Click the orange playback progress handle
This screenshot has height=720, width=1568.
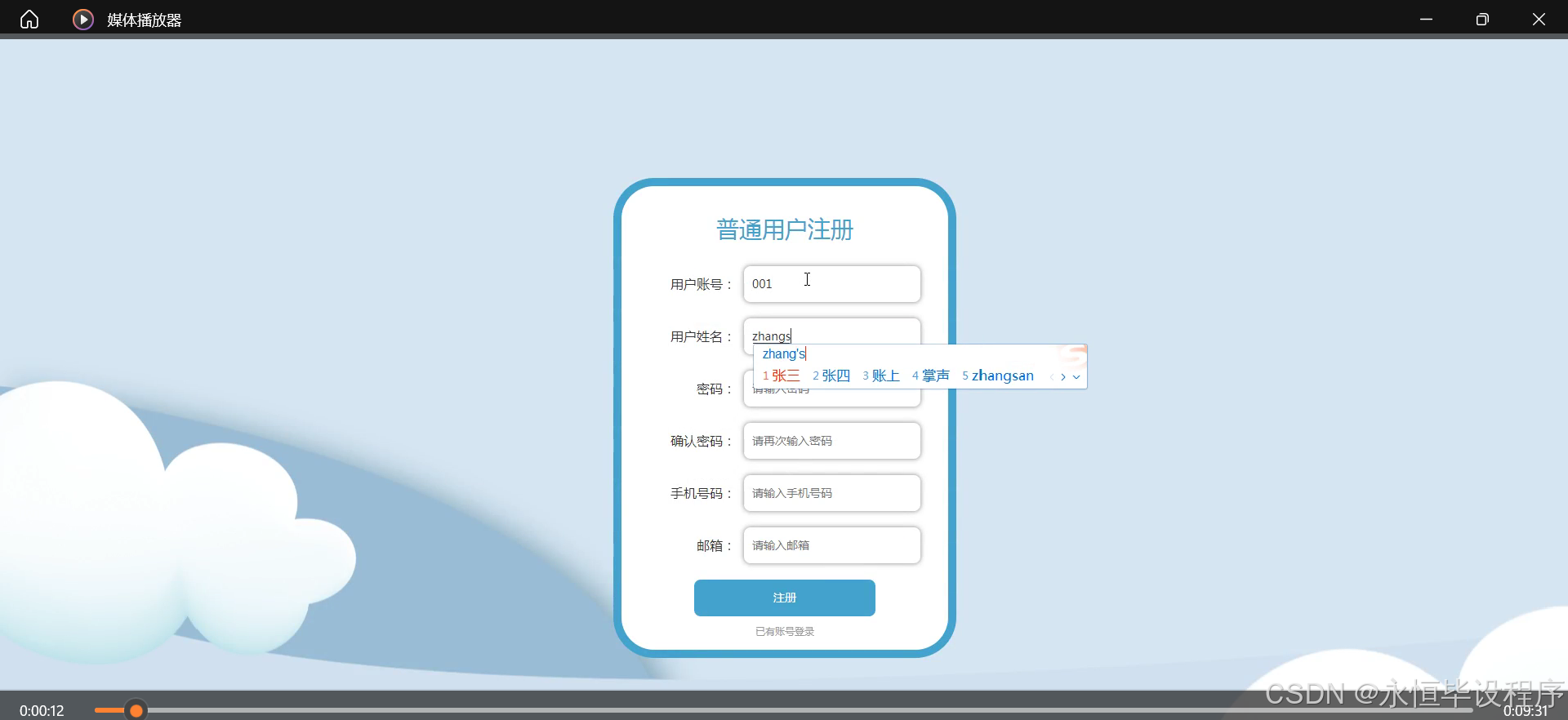coord(136,711)
